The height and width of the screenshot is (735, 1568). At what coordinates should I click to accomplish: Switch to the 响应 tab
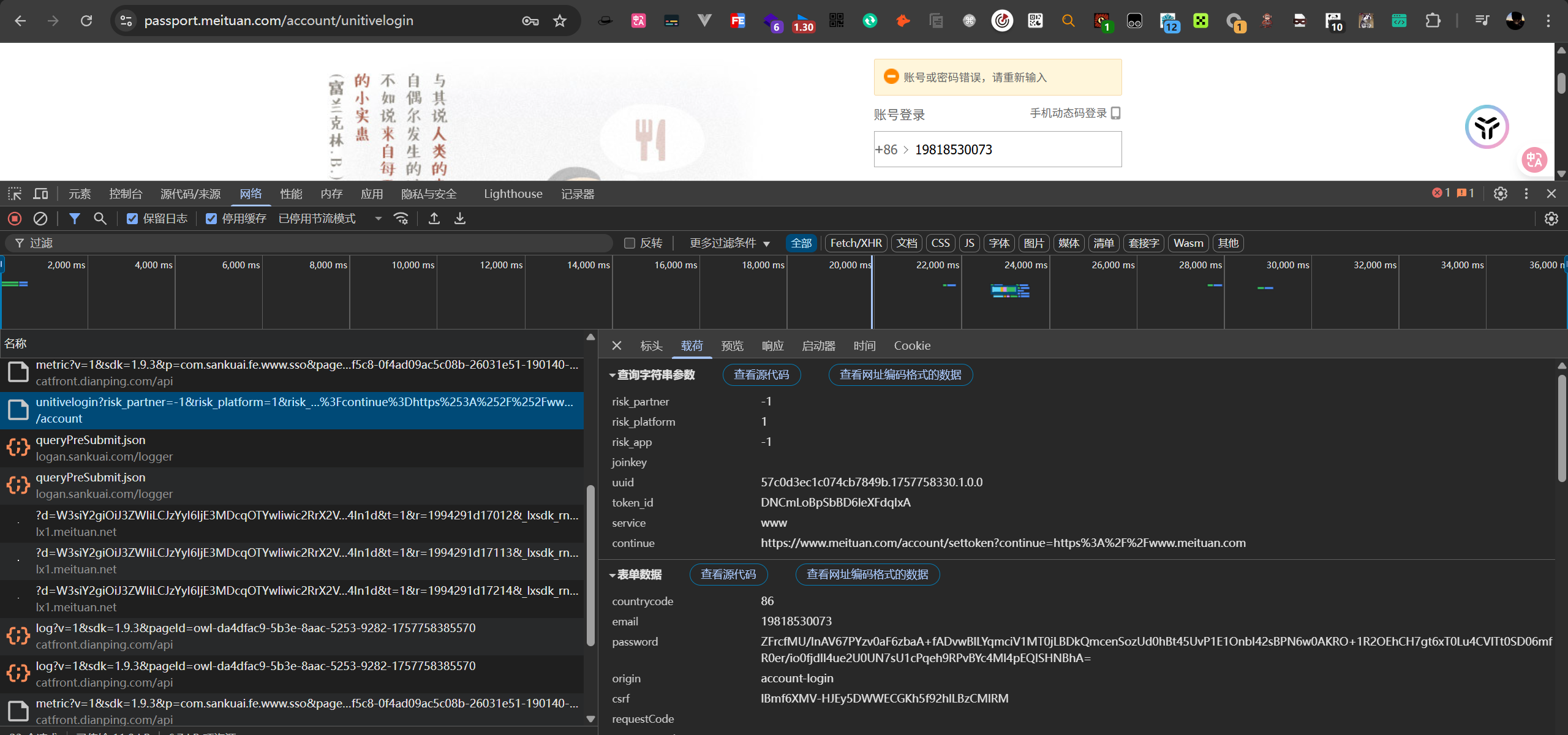pos(772,346)
